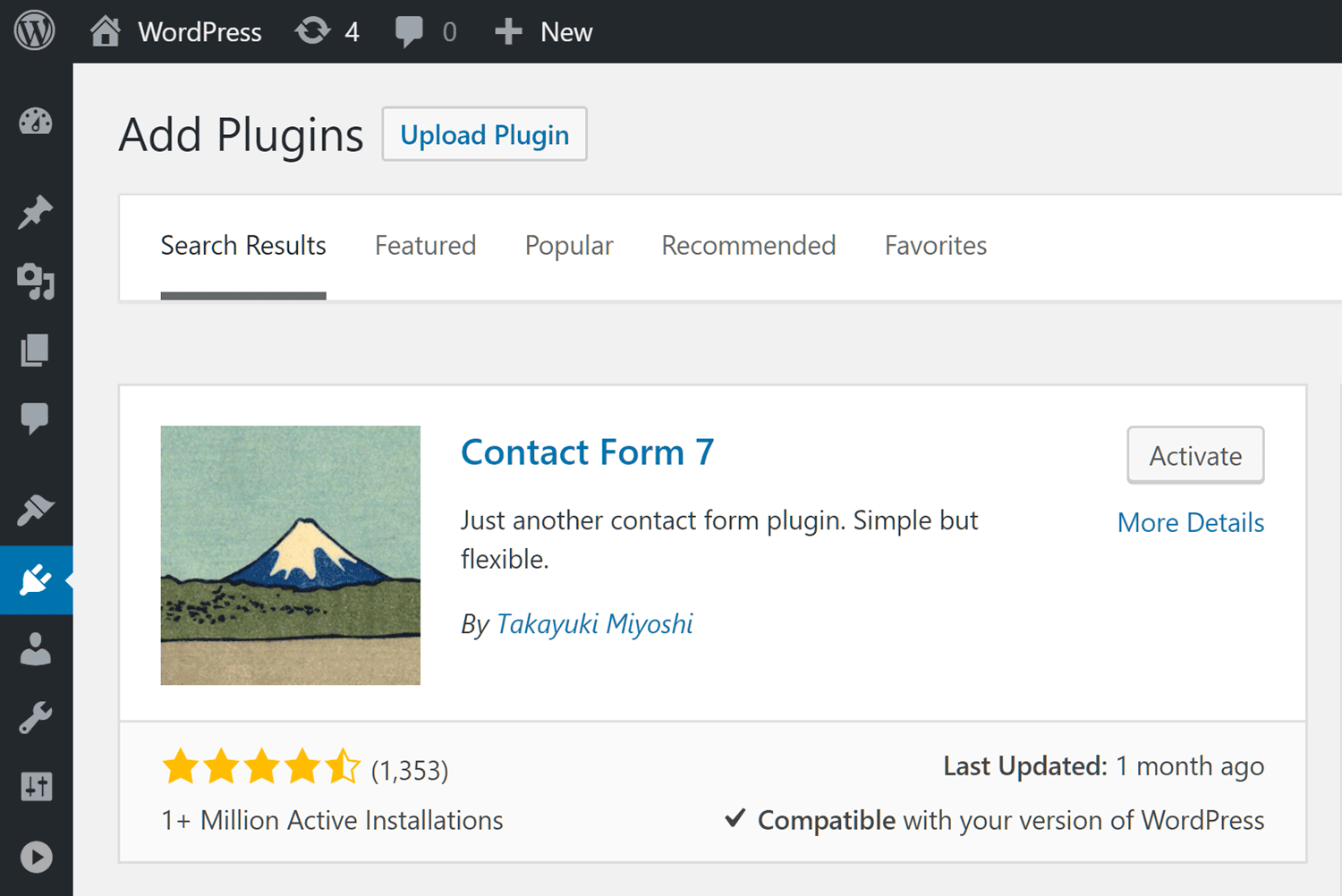The height and width of the screenshot is (896, 1342).
Task: Activate the Contact Form 7 plugin
Action: (1195, 455)
